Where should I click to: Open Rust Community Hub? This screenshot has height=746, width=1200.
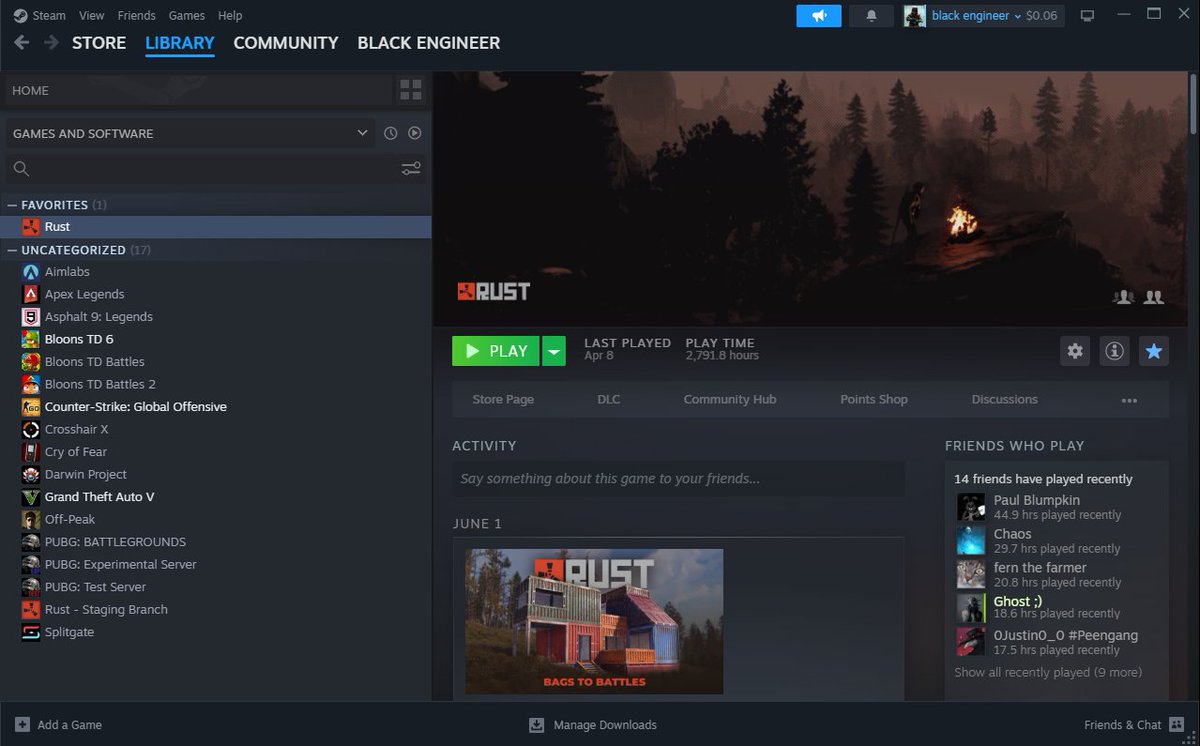pyautogui.click(x=730, y=399)
